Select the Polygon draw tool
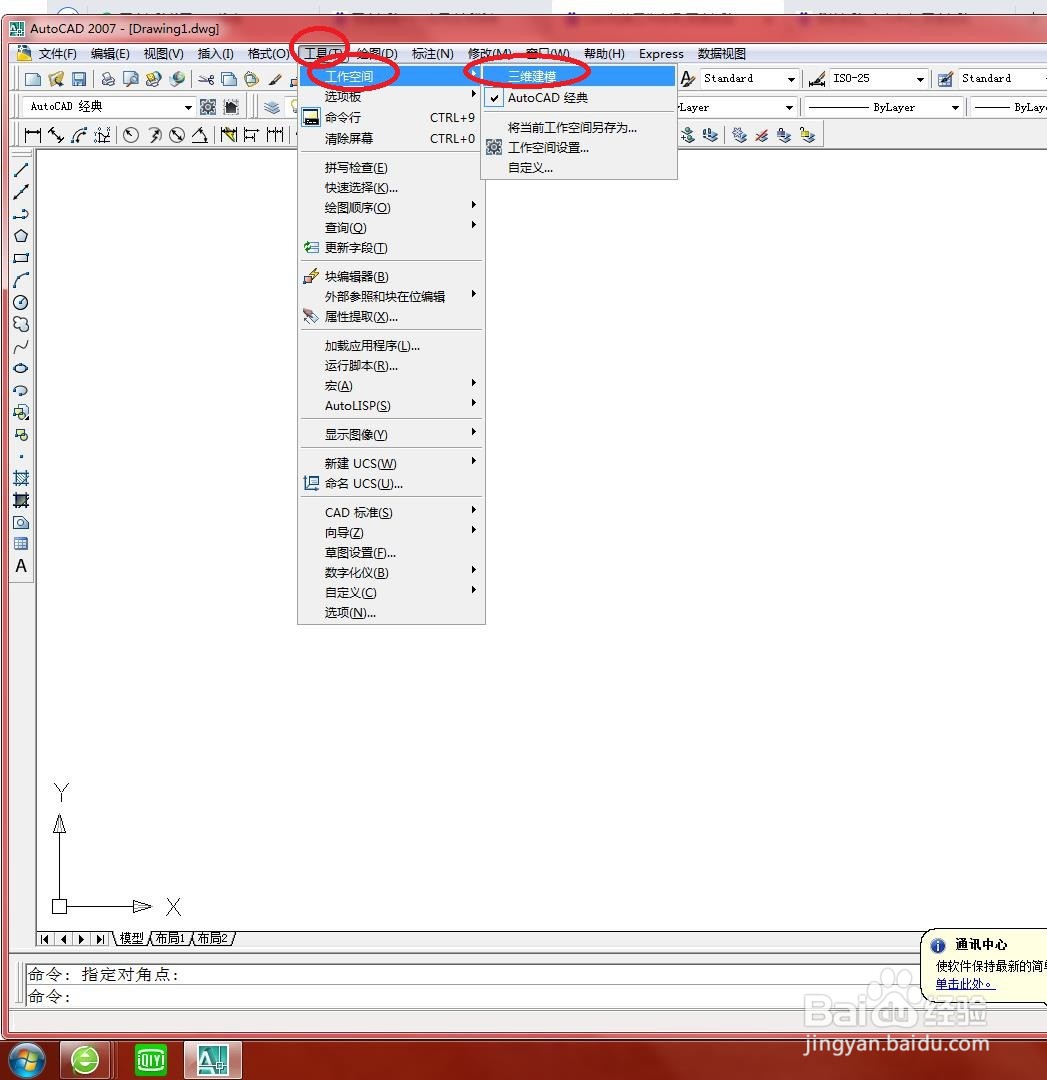The width and height of the screenshot is (1047, 1080). pyautogui.click(x=21, y=236)
